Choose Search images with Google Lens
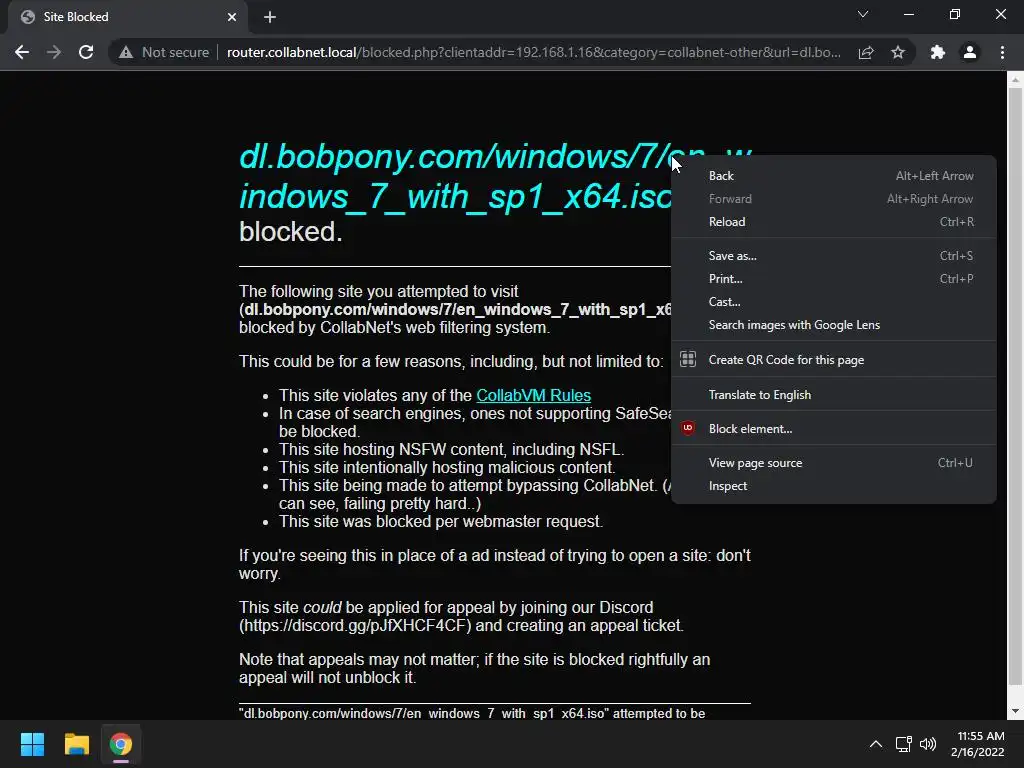1024x768 pixels. click(834, 325)
